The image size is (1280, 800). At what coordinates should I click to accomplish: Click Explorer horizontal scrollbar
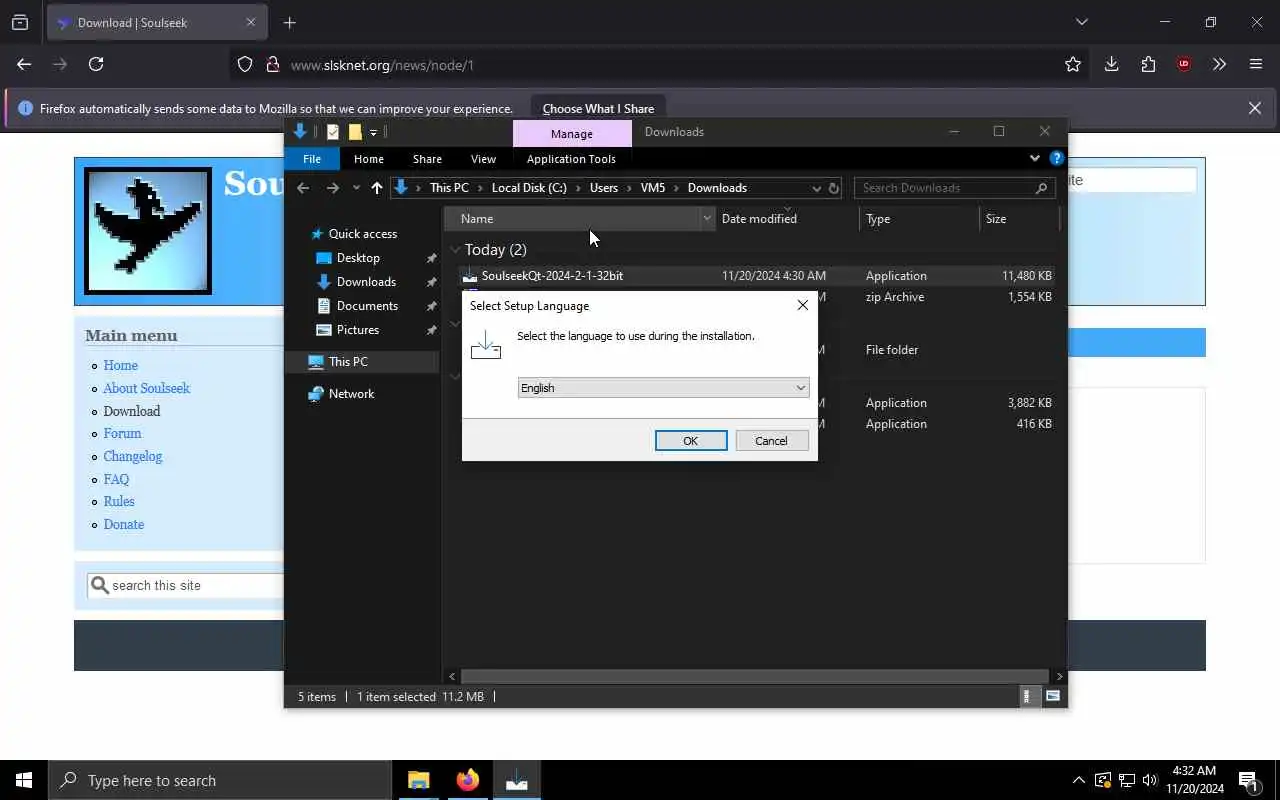click(x=755, y=677)
